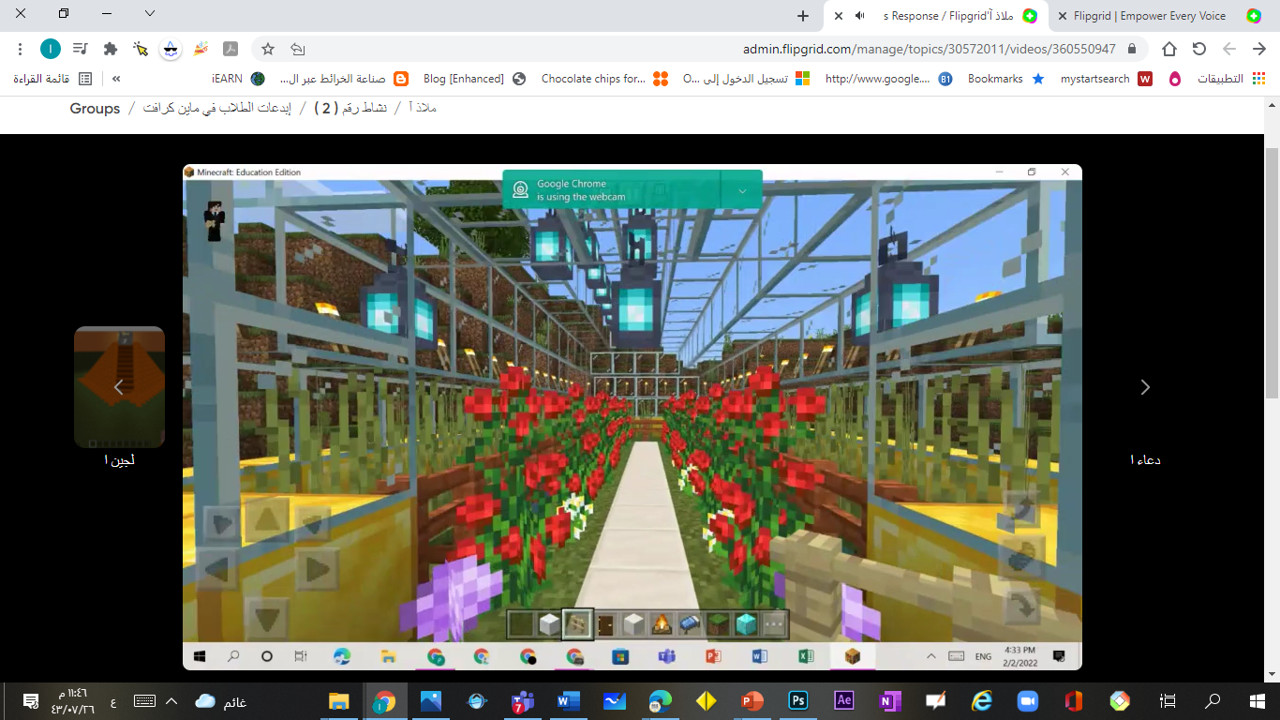View site info via the padlock icon
Screen dimensions: 1280x720
tap(1132, 49)
